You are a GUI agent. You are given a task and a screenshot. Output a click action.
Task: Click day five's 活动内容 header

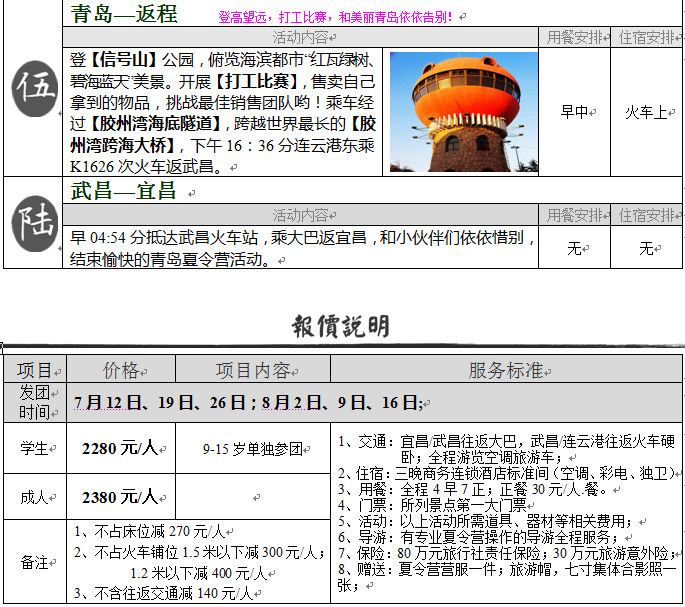pyautogui.click(x=301, y=38)
